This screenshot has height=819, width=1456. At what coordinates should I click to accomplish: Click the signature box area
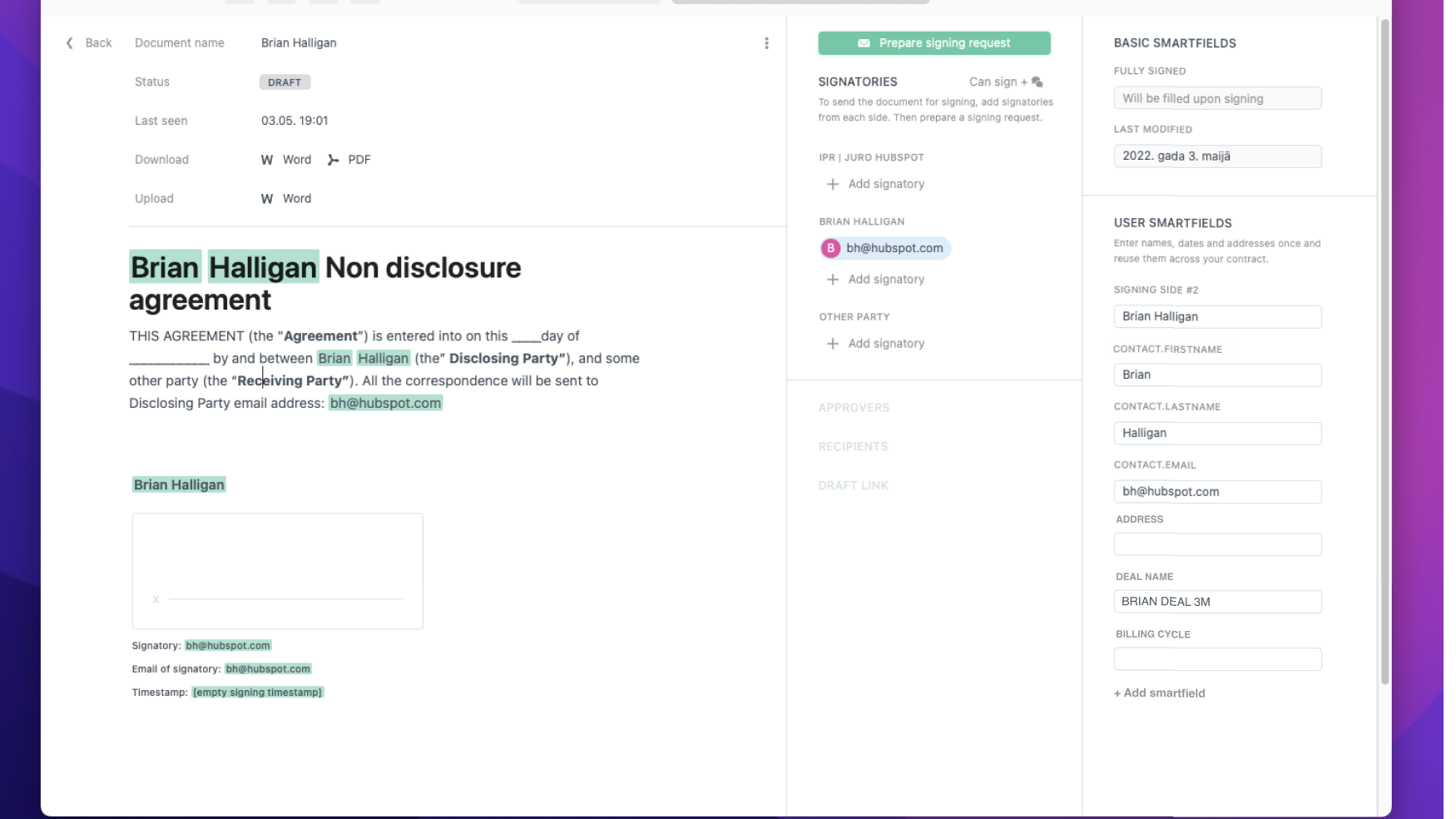[277, 571]
